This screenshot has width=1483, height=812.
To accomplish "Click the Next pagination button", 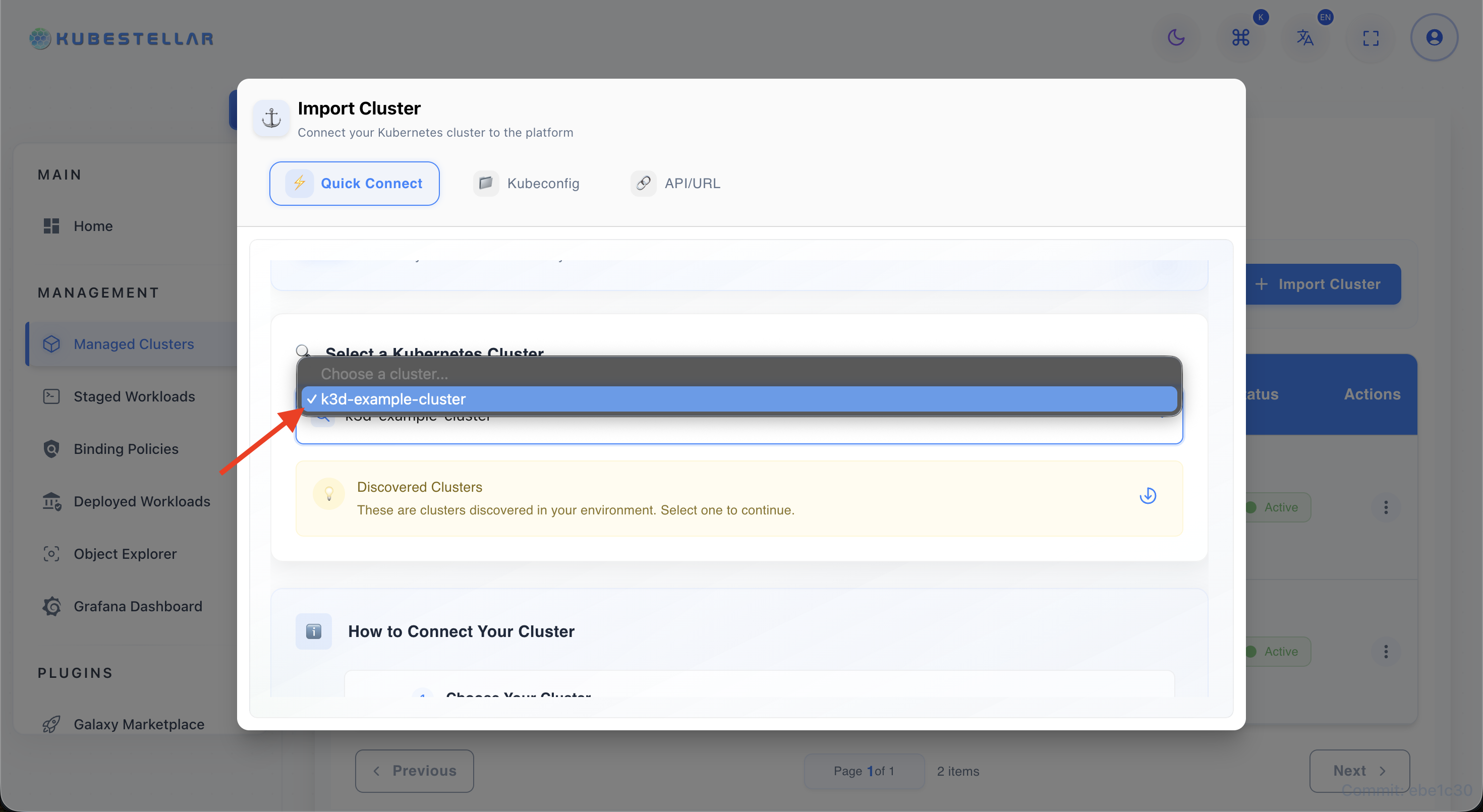I will tap(1359, 771).
